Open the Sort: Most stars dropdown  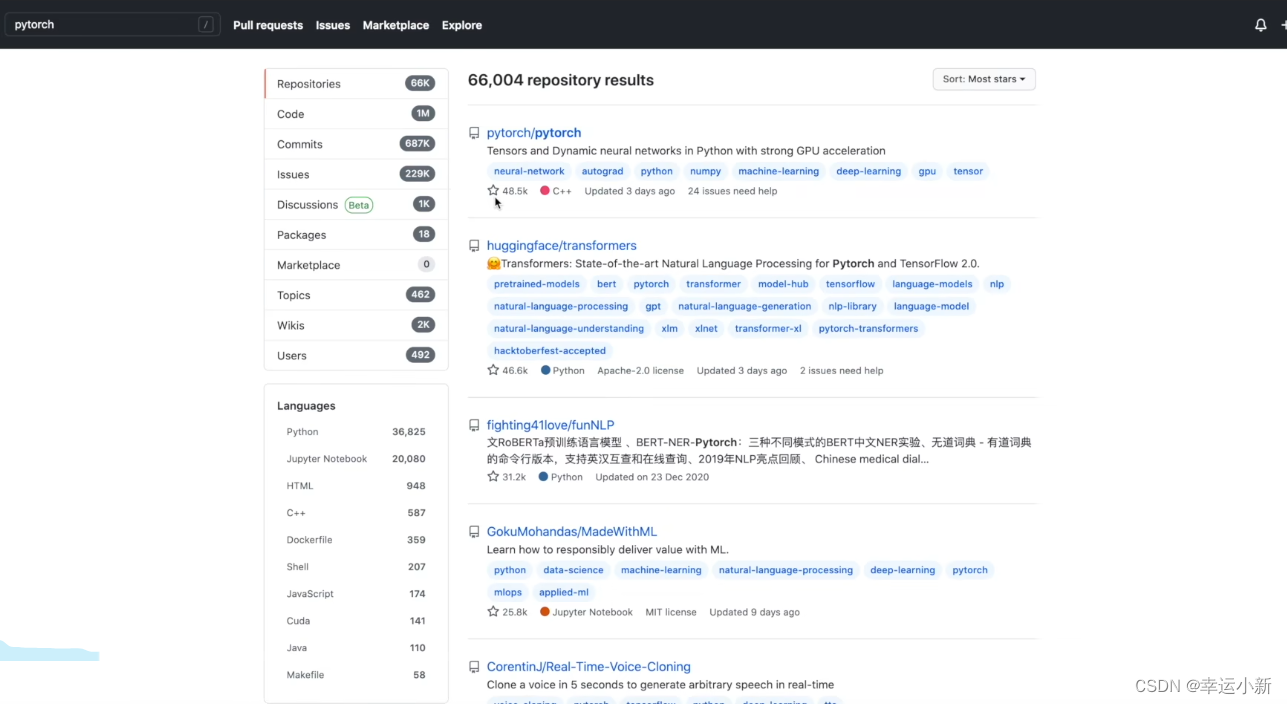pyautogui.click(x=984, y=79)
